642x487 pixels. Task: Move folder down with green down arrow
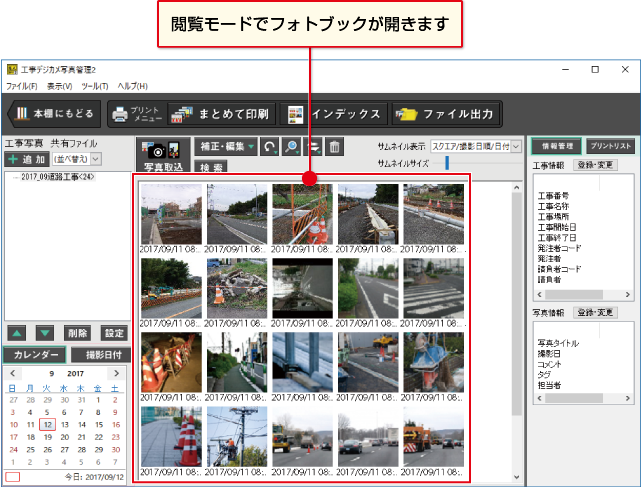(45, 333)
